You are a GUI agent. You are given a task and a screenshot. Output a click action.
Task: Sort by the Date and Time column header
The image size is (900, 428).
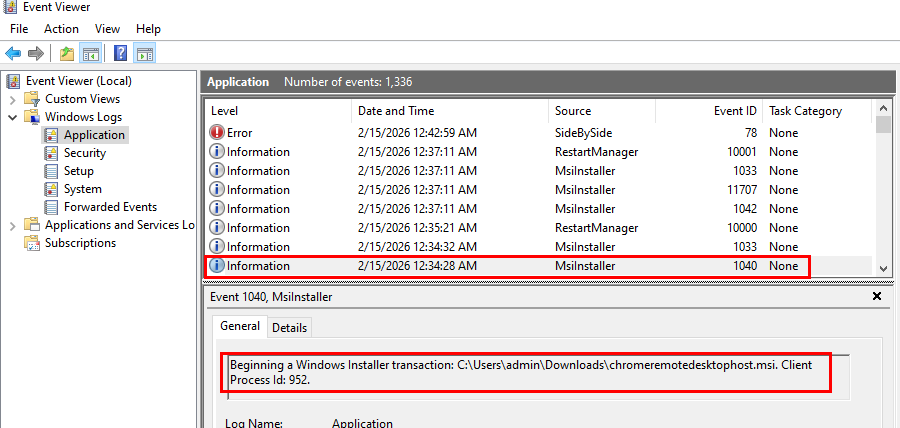450,111
